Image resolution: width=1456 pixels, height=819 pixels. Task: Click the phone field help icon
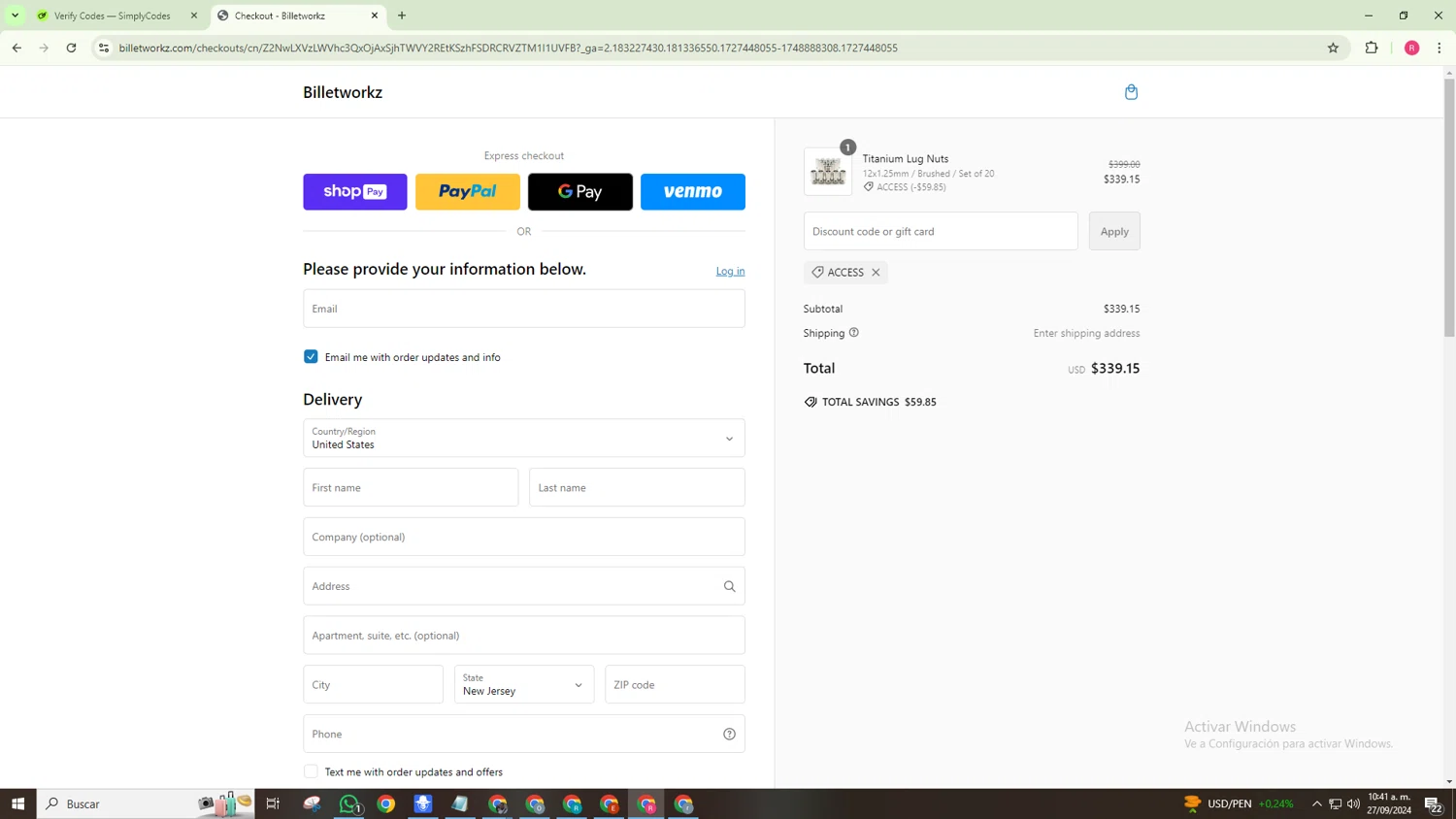pos(729,734)
